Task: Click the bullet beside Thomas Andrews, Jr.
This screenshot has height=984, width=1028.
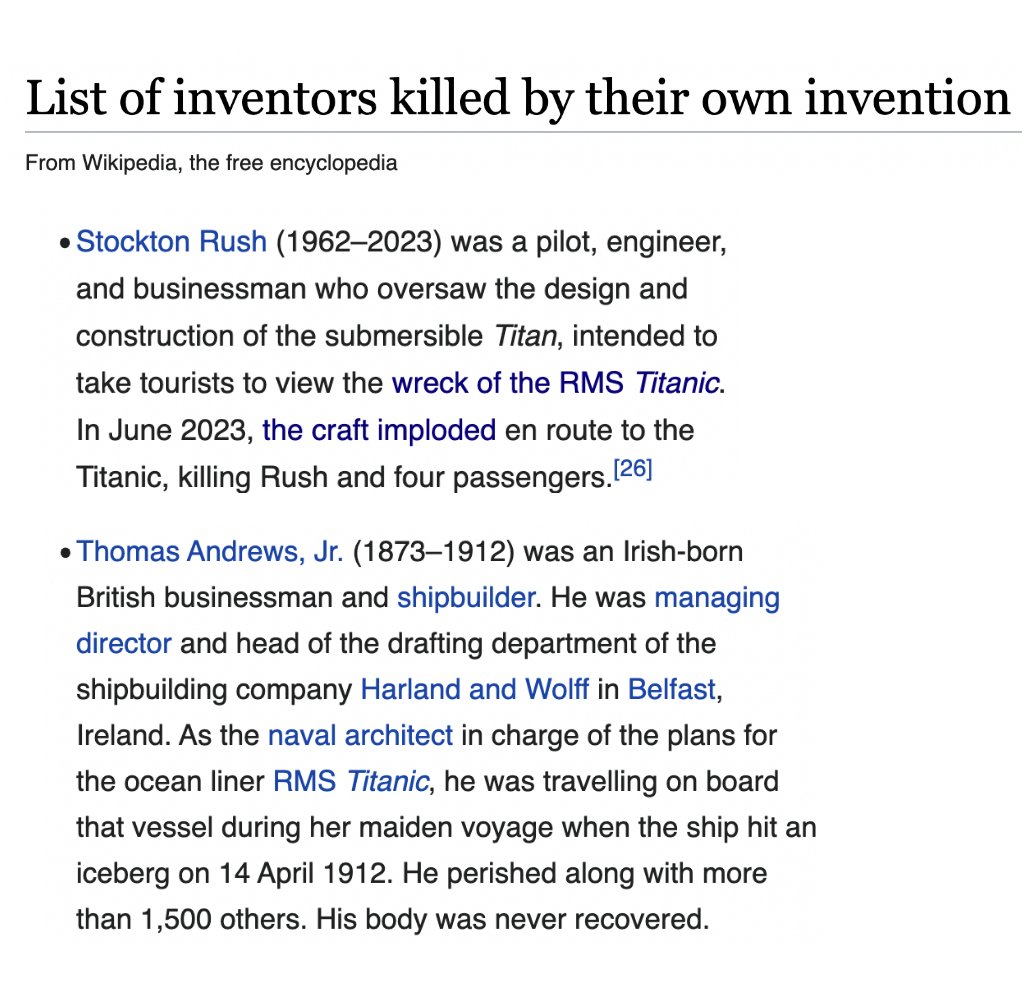Action: coord(65,553)
